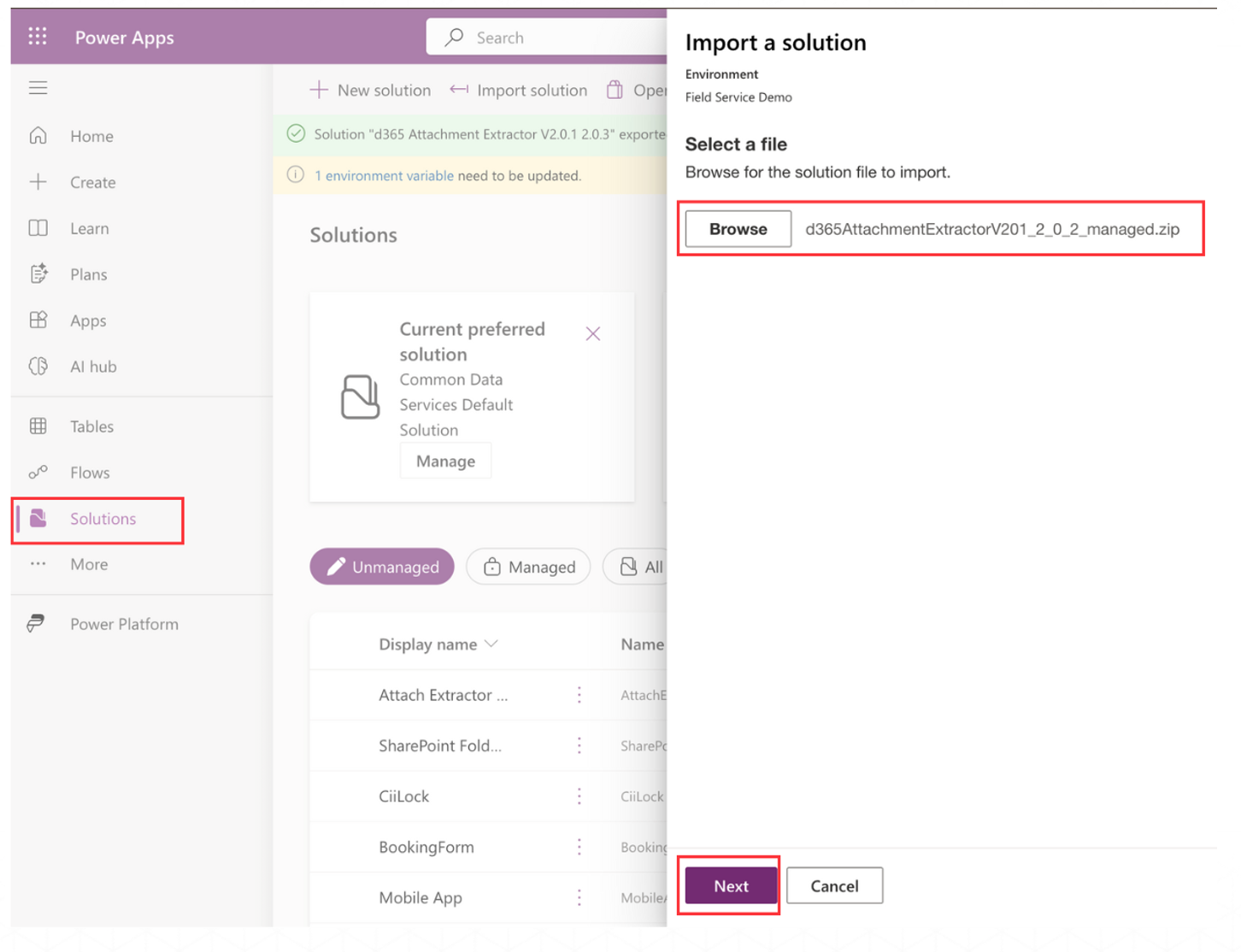Switch to the Managed filter pill

click(528, 567)
